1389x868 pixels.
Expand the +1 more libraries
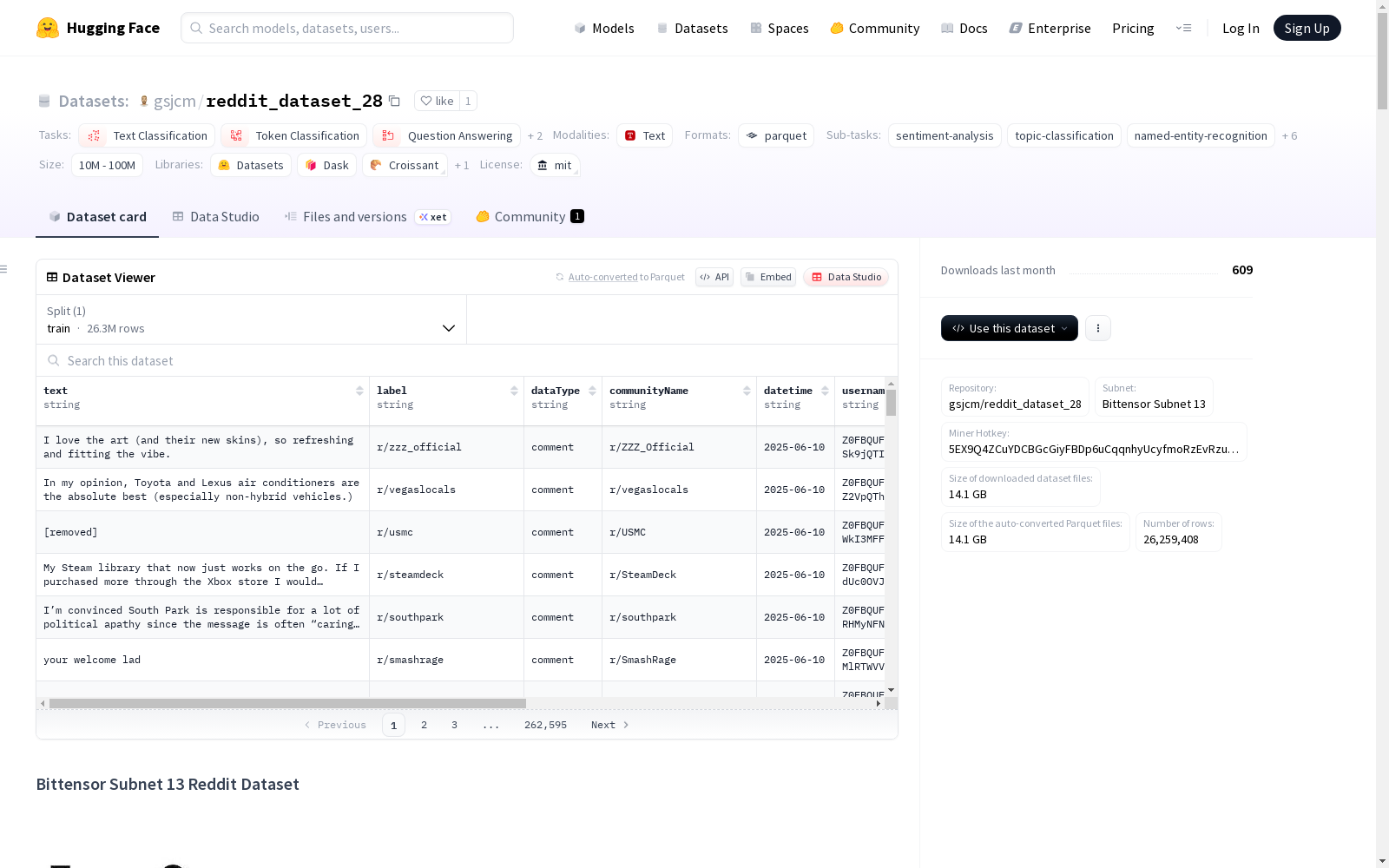[x=462, y=165]
